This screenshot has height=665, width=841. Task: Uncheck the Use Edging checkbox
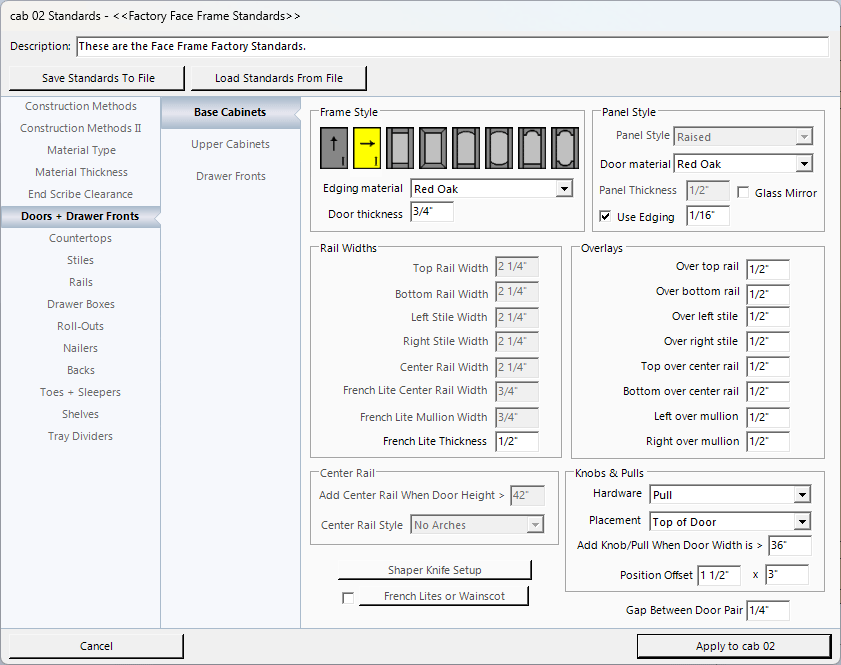605,216
